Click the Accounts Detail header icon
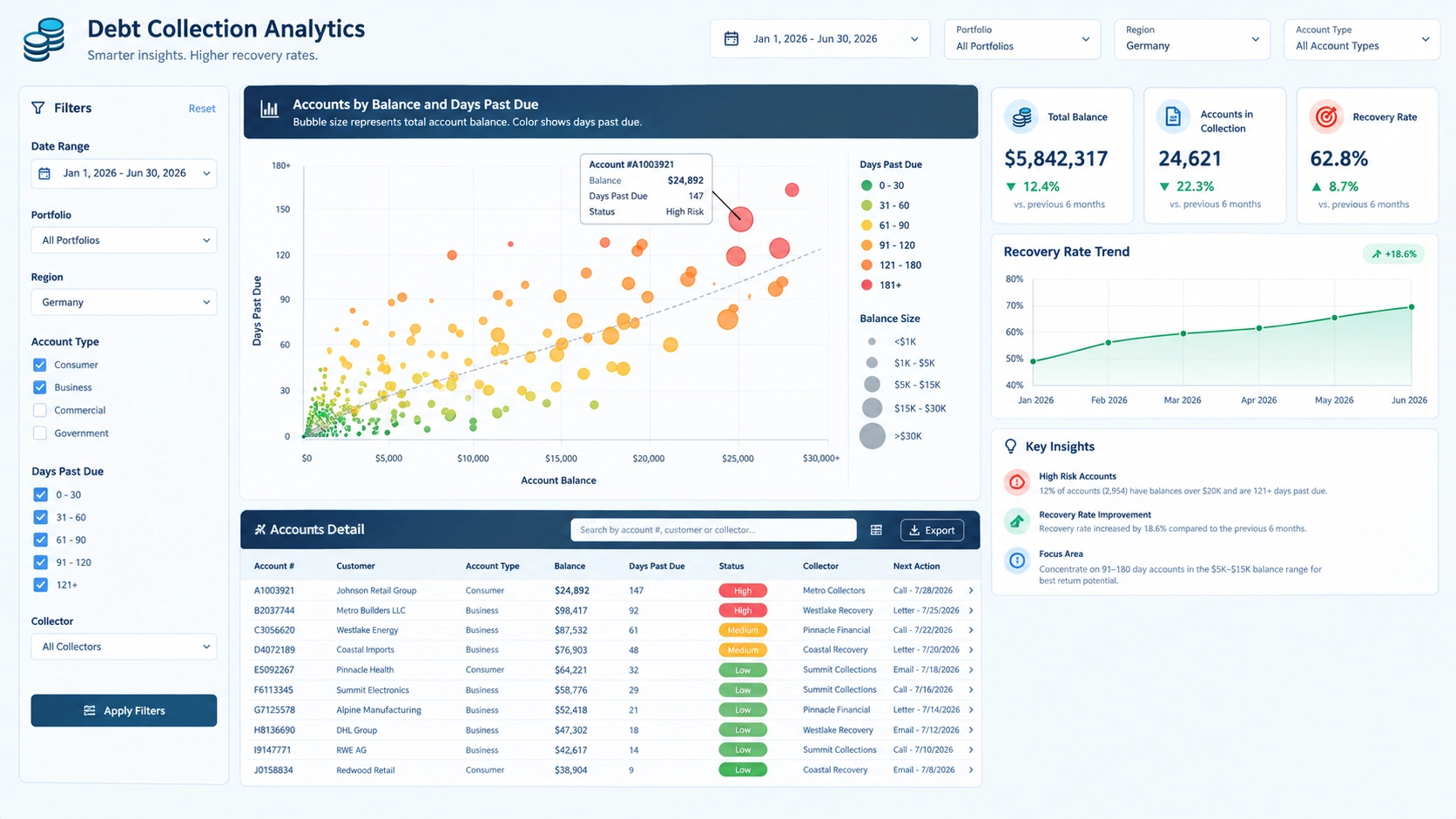 tap(260, 529)
